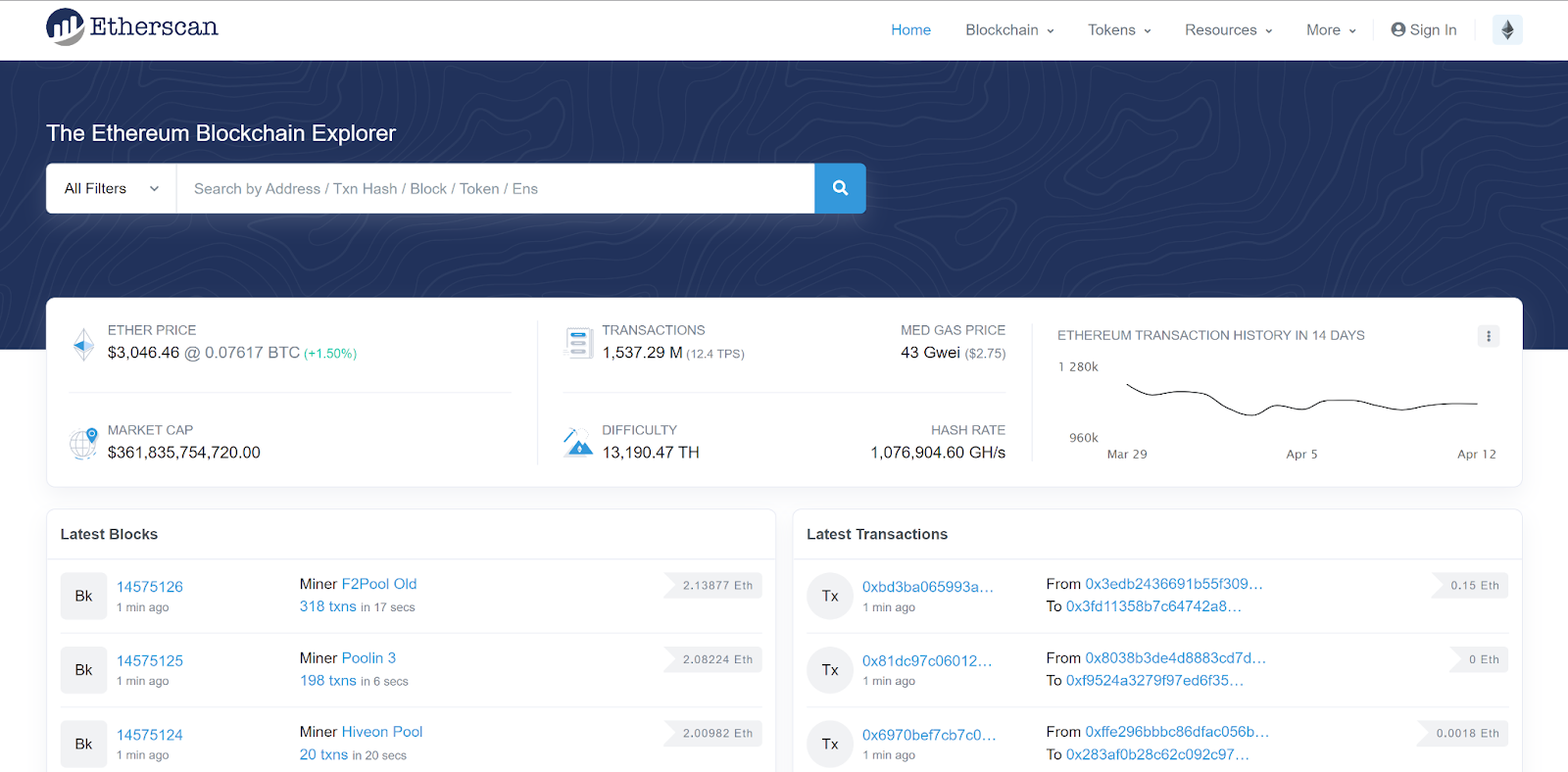Click the transaction history line chart
The image size is (1568, 772).
pos(1301,400)
